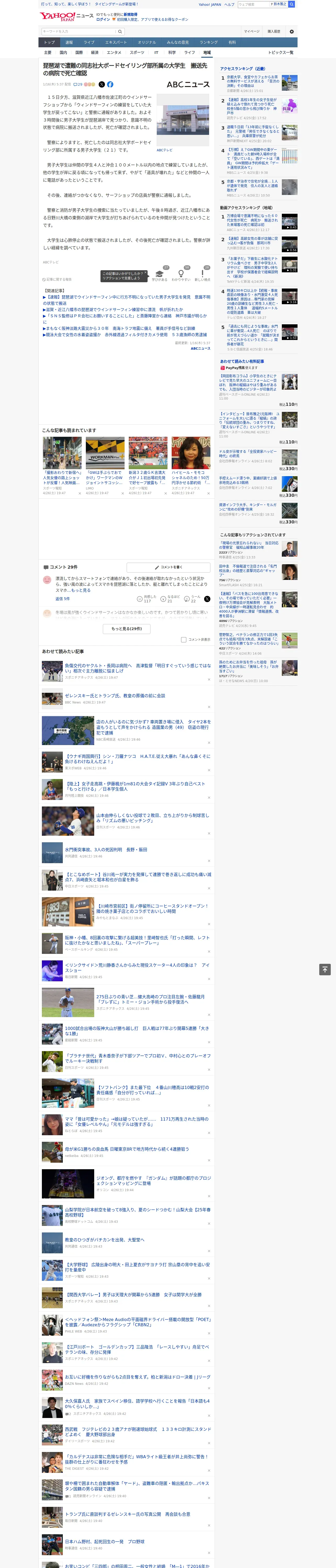Select the スポーツ category
The image size is (336, 1568).
click(137, 52)
